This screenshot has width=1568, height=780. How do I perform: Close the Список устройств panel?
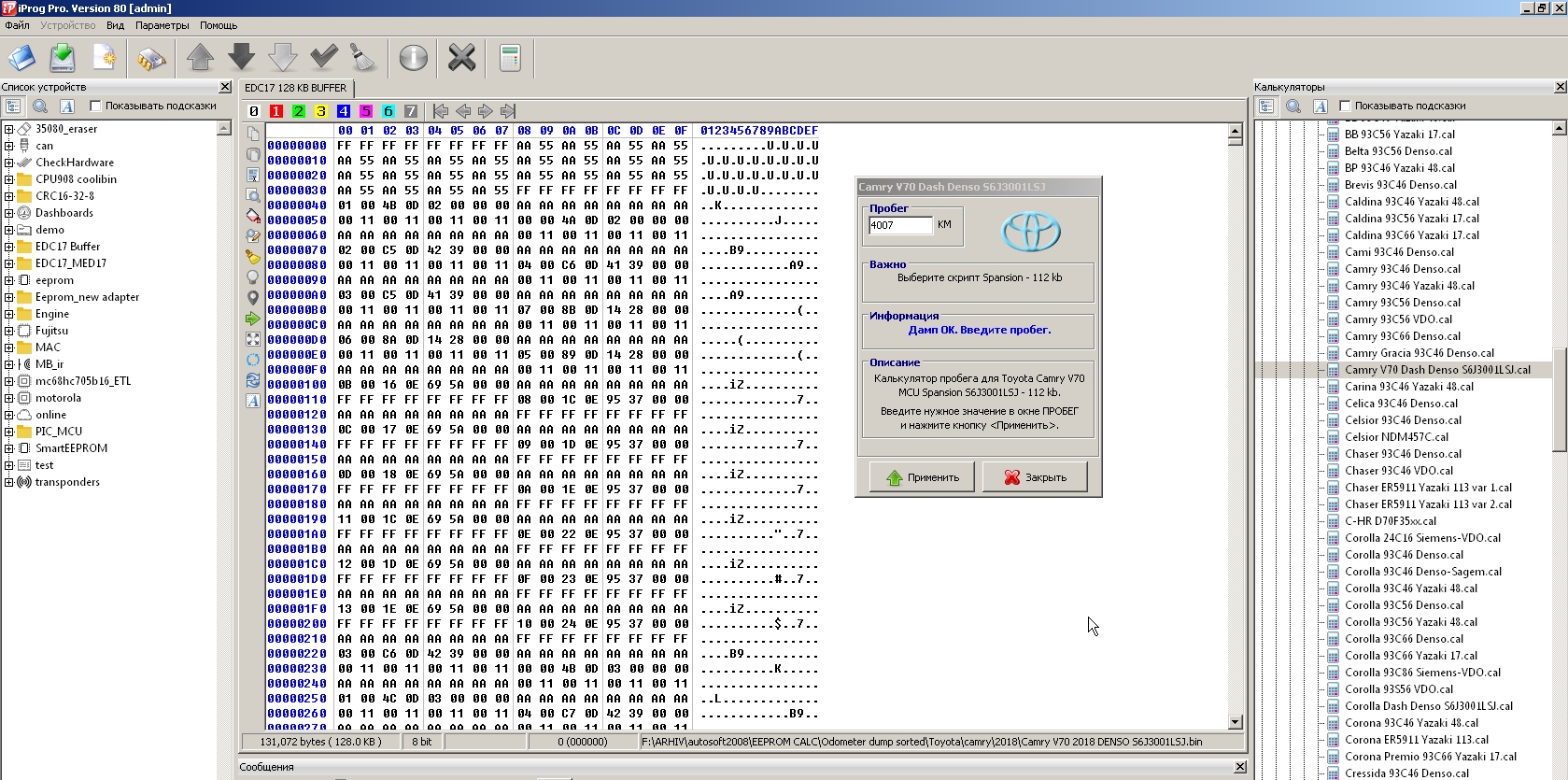pos(225,87)
